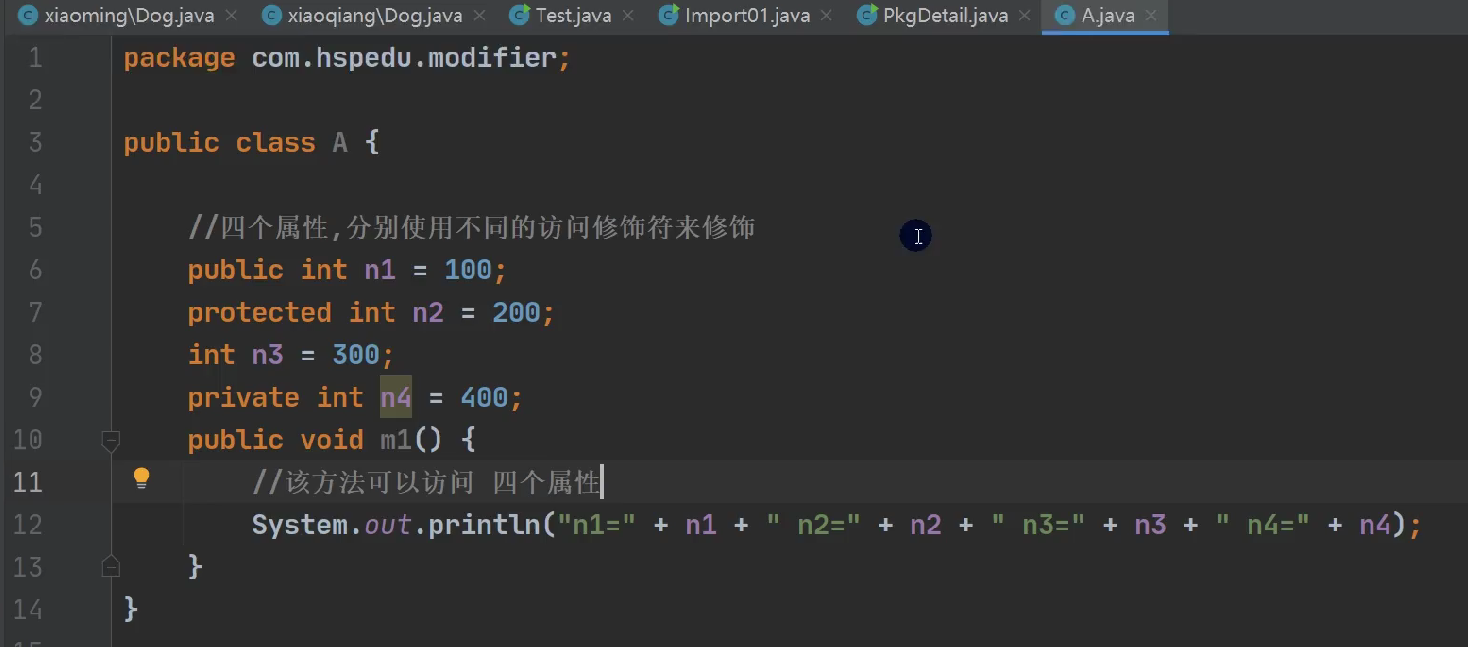Open the Import01.java tab
Screen dimensions: 1468x647
(747, 16)
